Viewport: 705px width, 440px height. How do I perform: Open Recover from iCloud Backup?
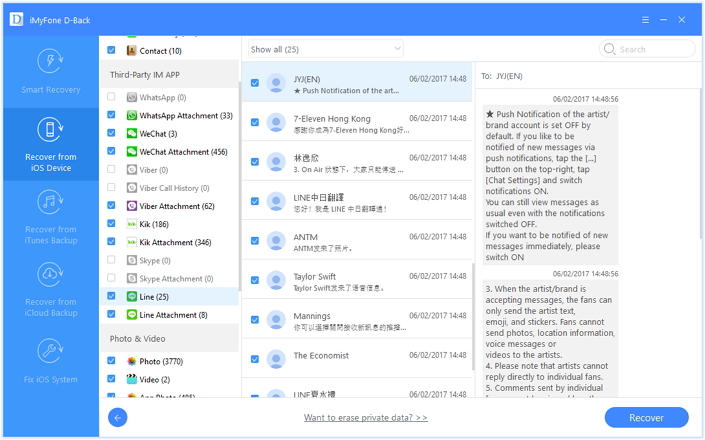tap(50, 289)
